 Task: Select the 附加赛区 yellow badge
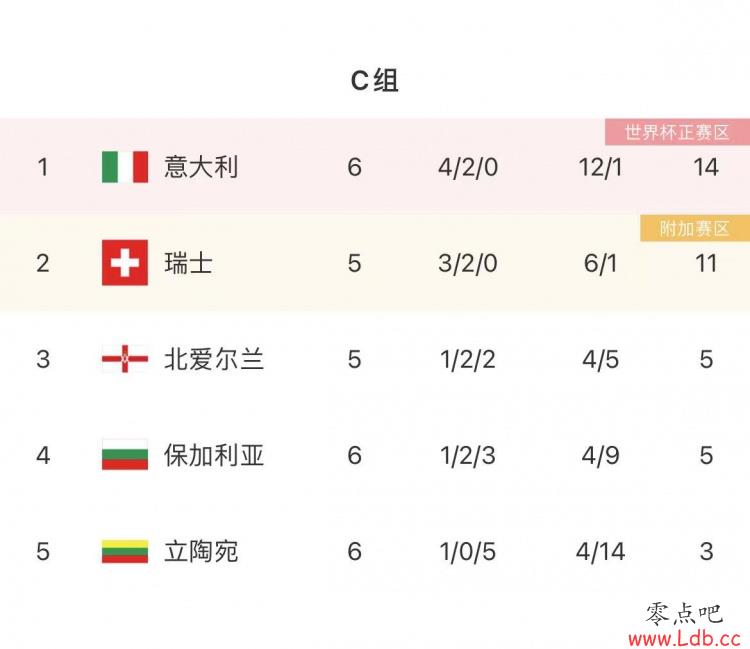[695, 228]
